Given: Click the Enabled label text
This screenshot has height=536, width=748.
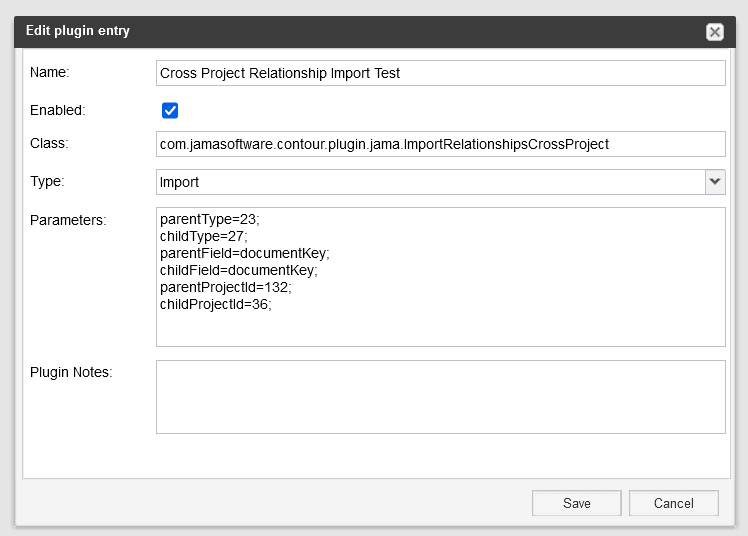Looking at the screenshot, I should click(58, 110).
